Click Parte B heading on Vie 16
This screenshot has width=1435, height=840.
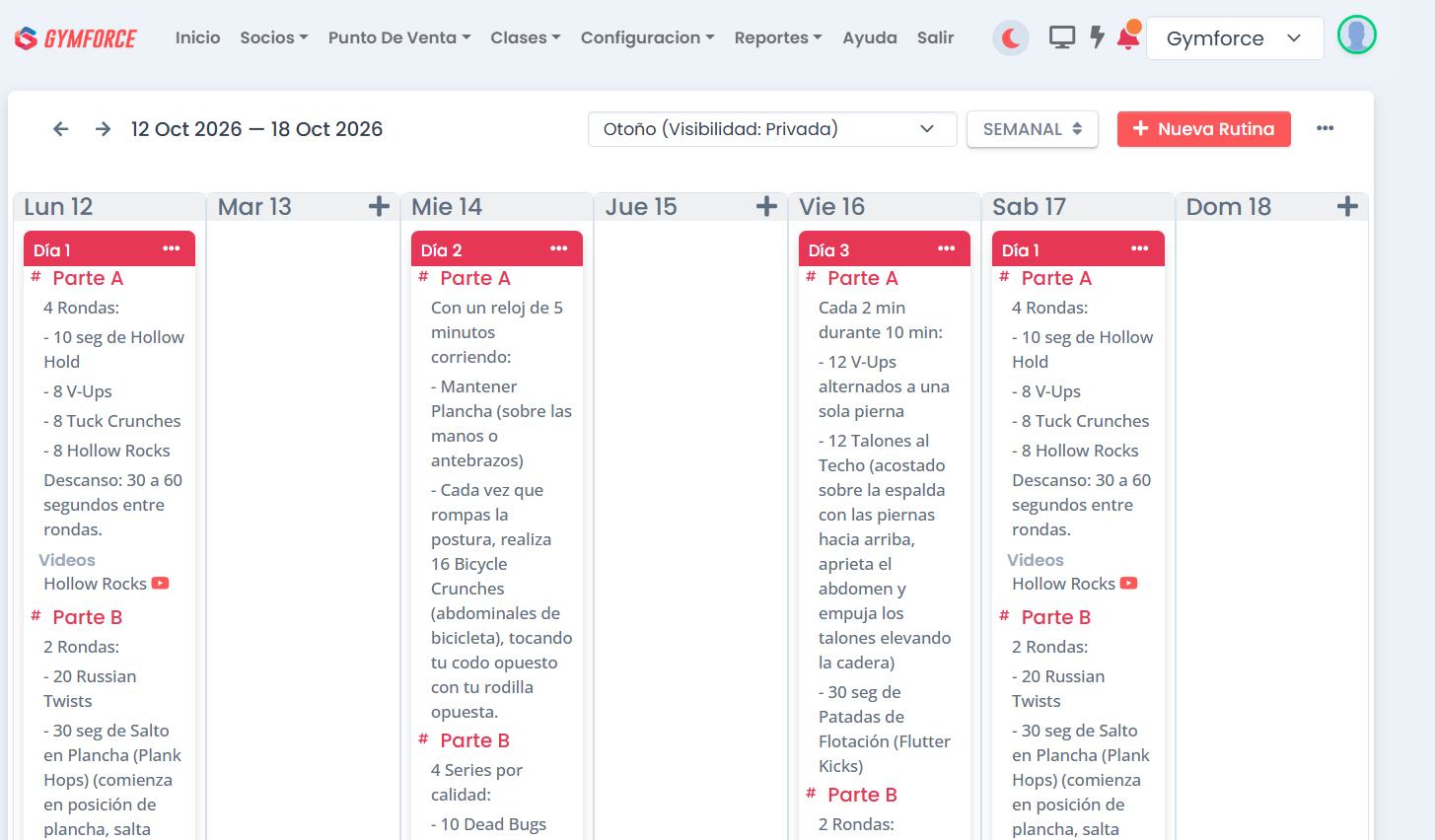click(x=863, y=795)
